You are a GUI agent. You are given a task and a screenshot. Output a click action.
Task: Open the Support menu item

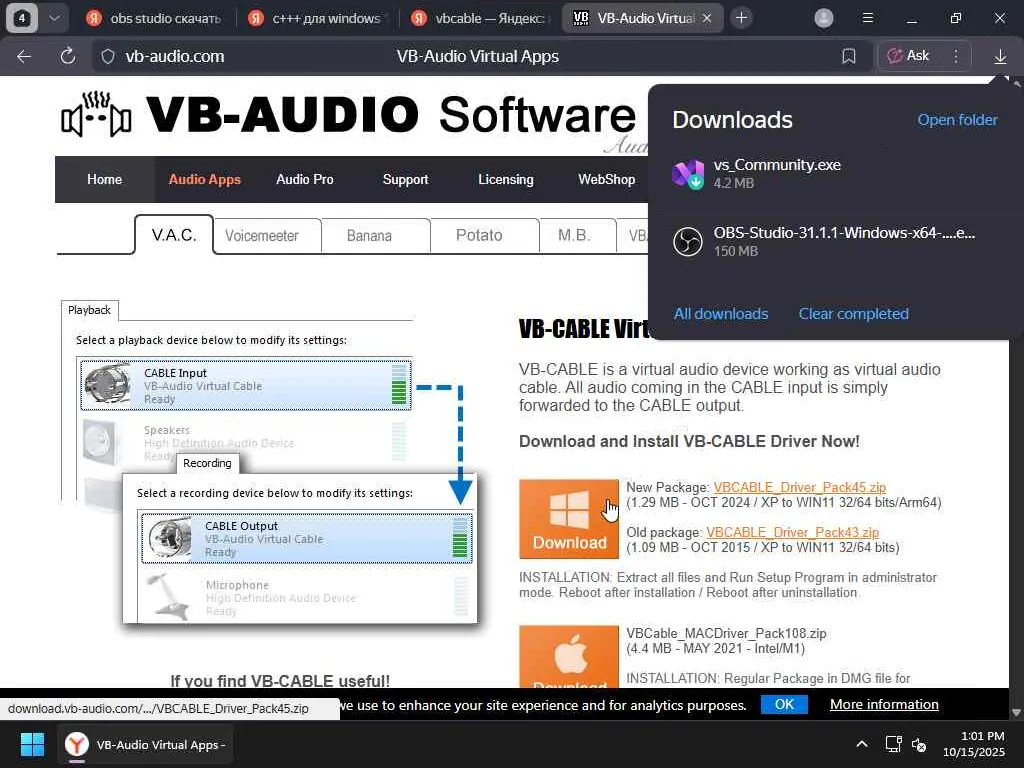click(x=406, y=180)
